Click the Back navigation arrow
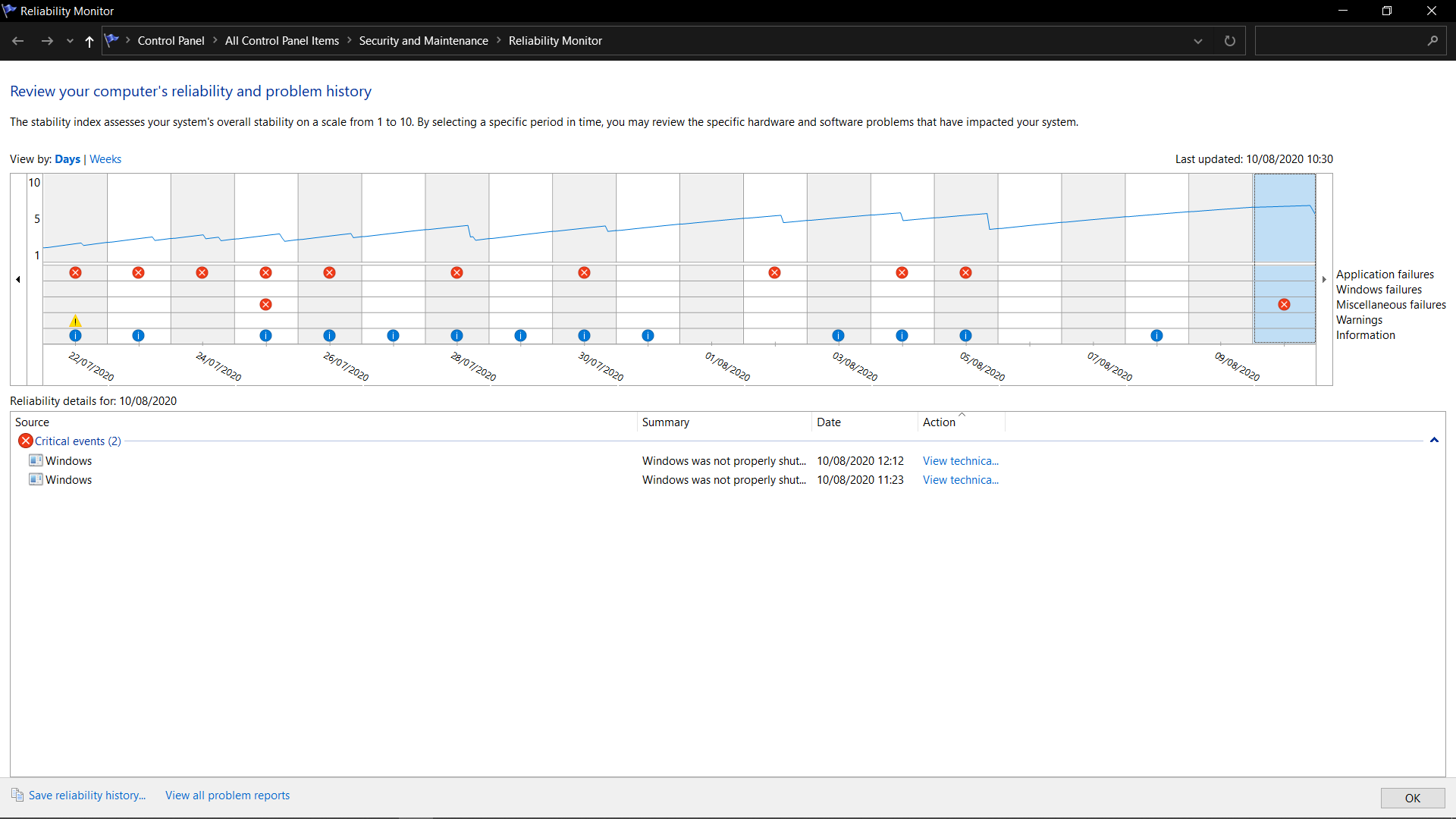1456x819 pixels. (x=18, y=41)
